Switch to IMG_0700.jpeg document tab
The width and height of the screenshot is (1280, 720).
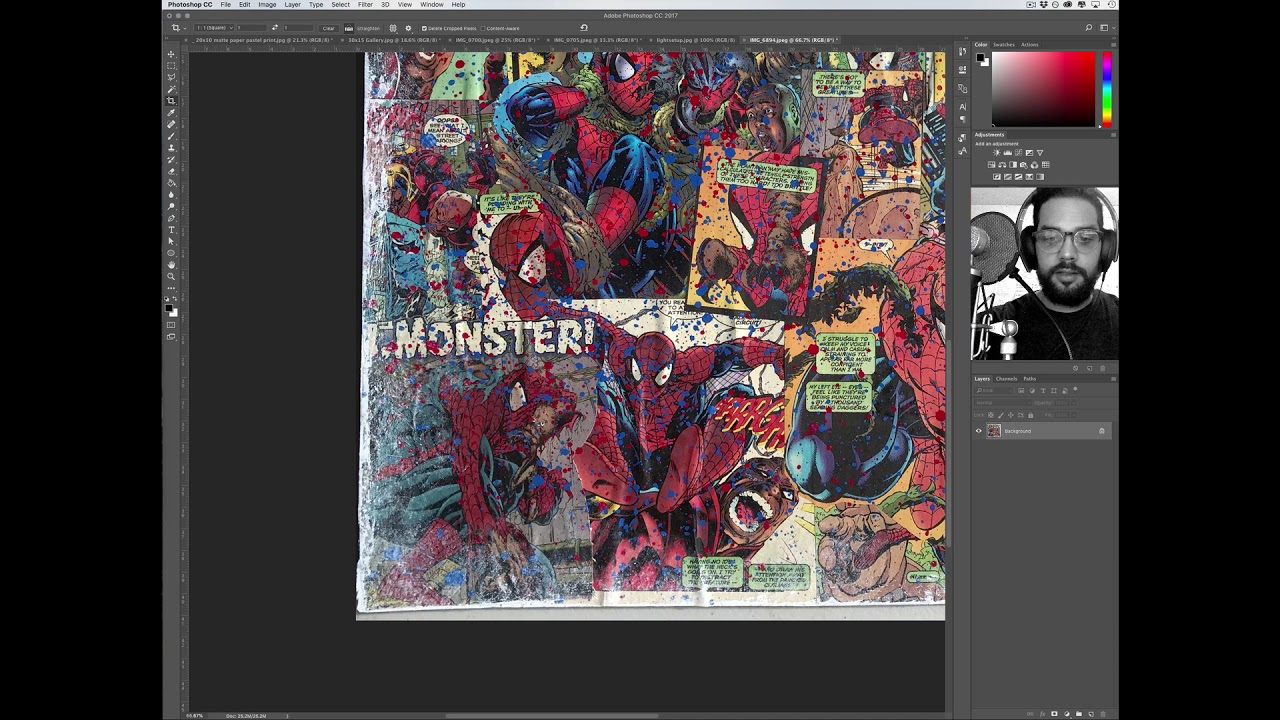click(x=495, y=40)
